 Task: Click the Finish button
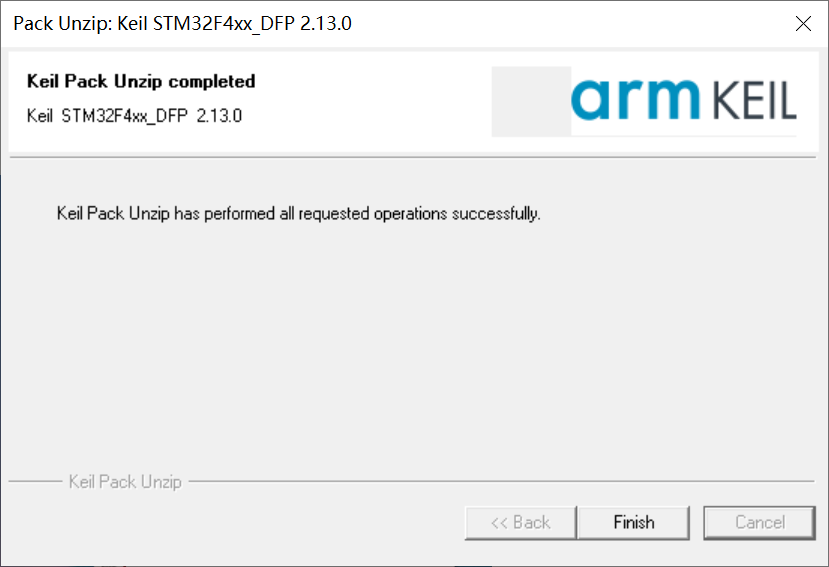[634, 522]
